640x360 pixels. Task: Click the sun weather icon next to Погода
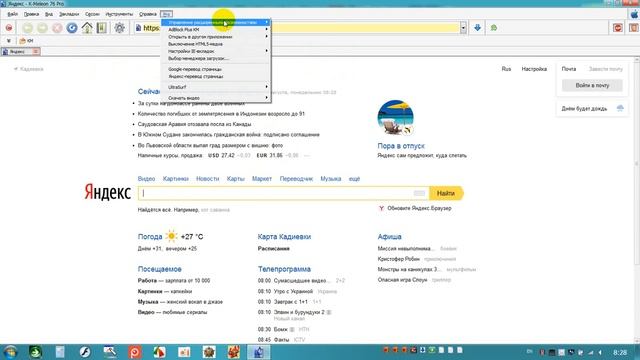point(171,236)
